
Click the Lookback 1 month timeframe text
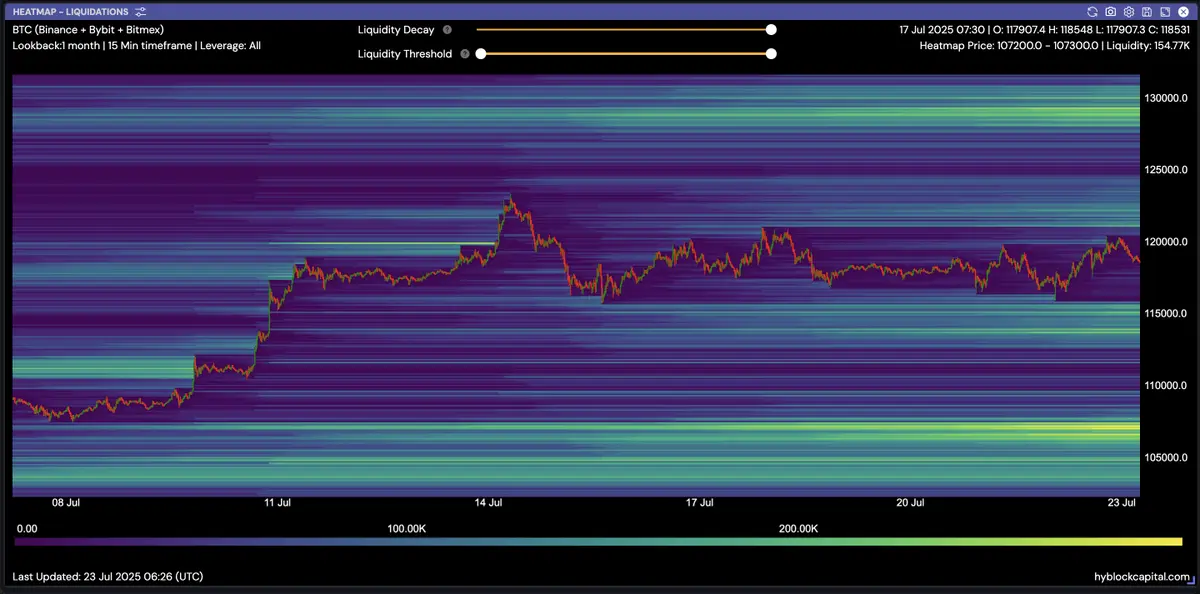tap(136, 46)
